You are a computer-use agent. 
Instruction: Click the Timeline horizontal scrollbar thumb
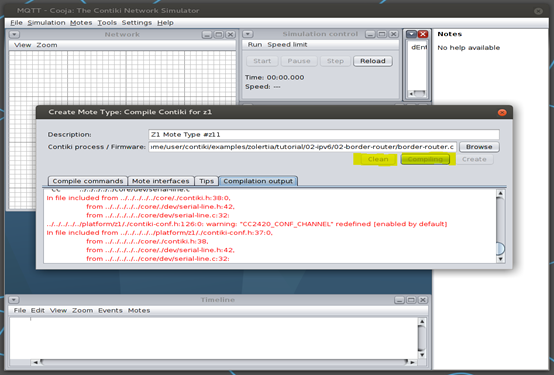(x=224, y=362)
